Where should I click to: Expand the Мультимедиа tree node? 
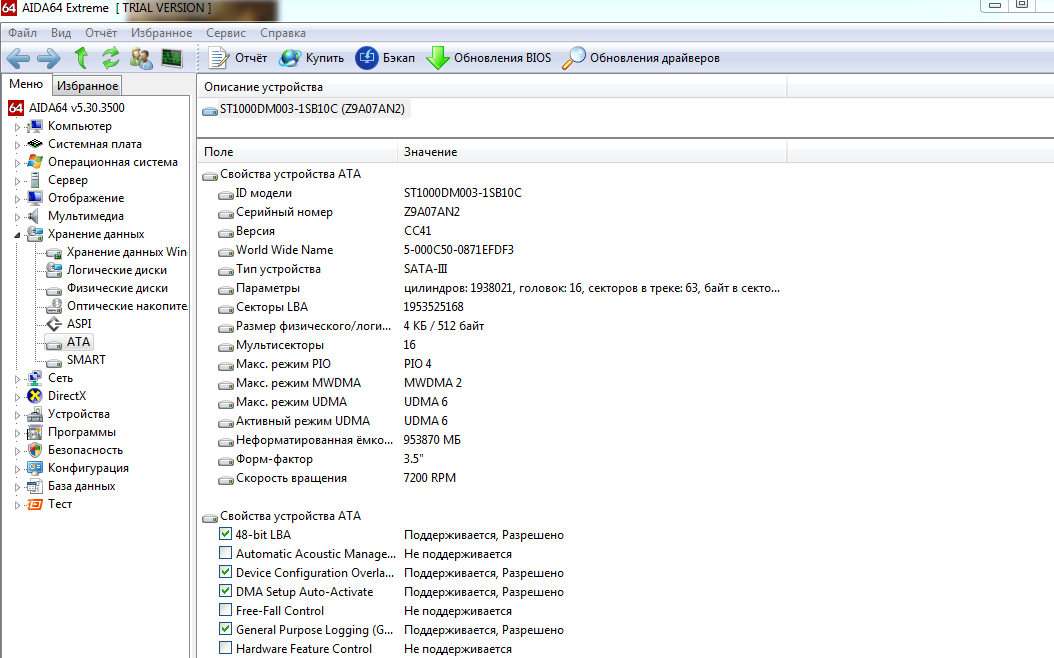(x=17, y=217)
